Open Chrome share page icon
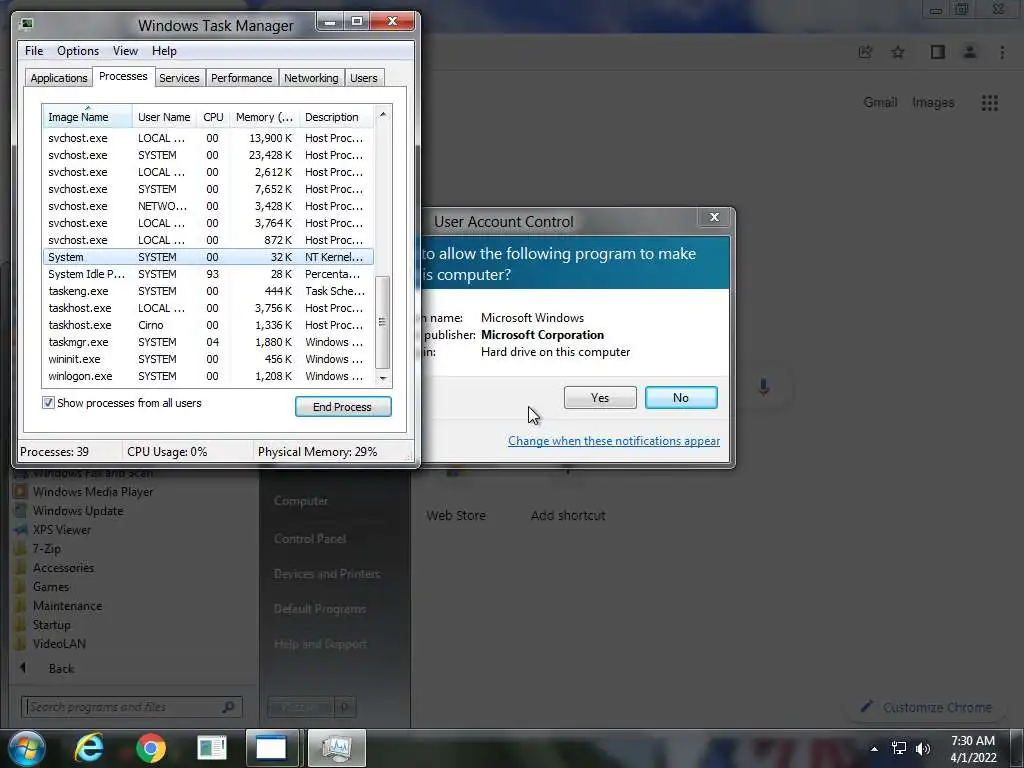1024x768 pixels. (865, 52)
